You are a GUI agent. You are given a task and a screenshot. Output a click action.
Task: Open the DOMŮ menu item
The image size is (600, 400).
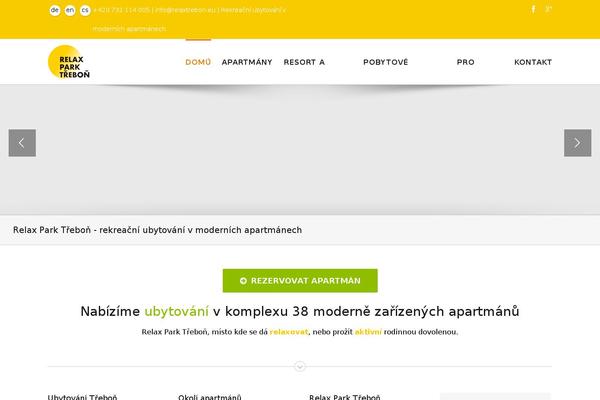point(198,62)
